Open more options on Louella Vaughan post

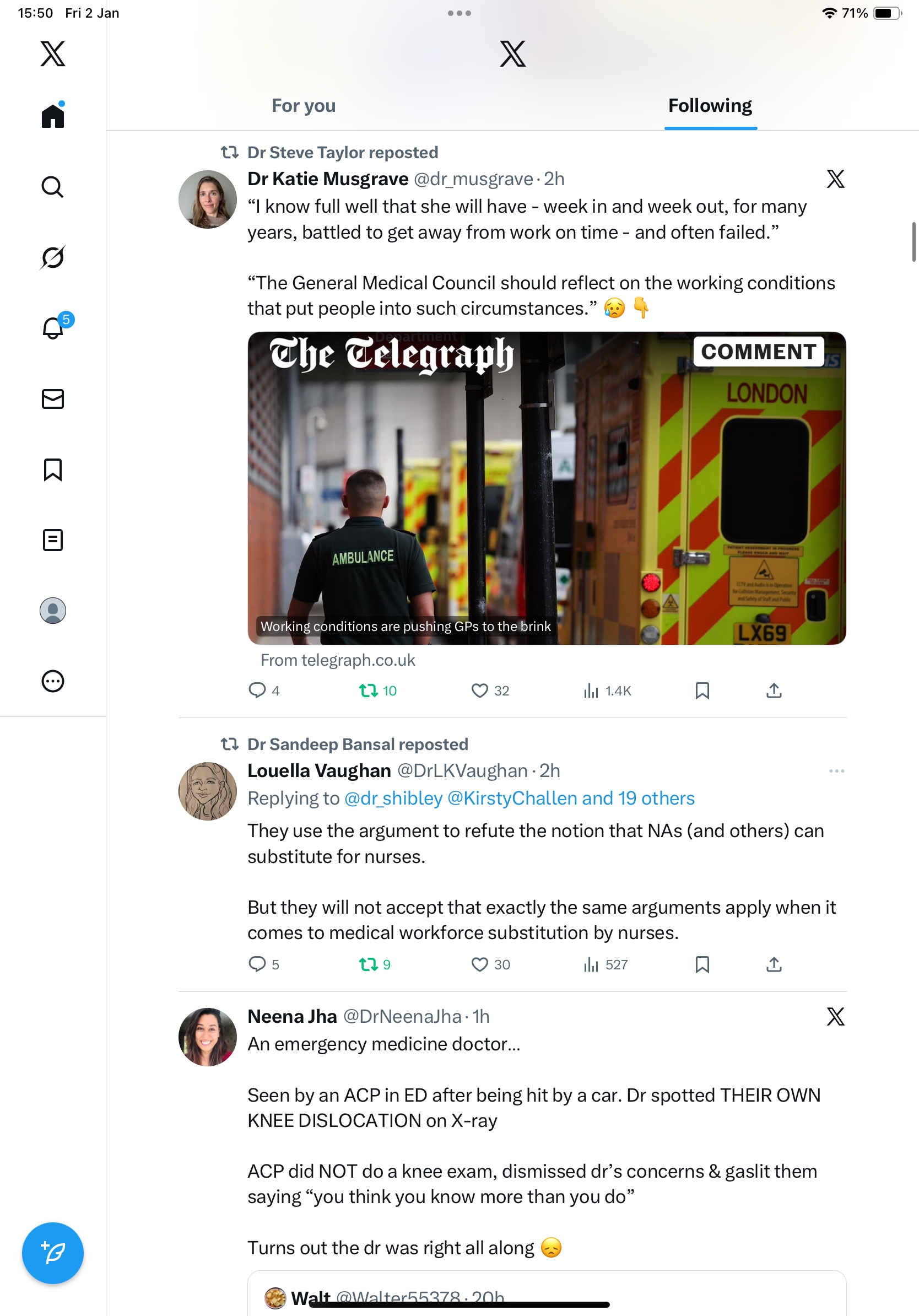(x=836, y=771)
